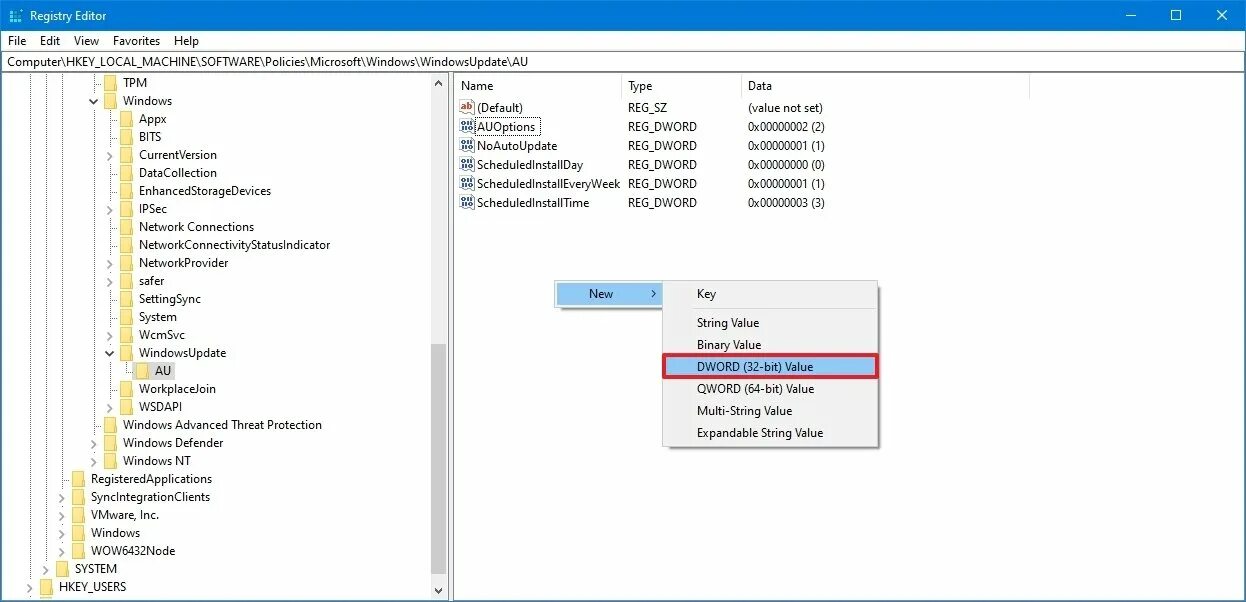Click the tree pane scroll down arrow

[440, 590]
